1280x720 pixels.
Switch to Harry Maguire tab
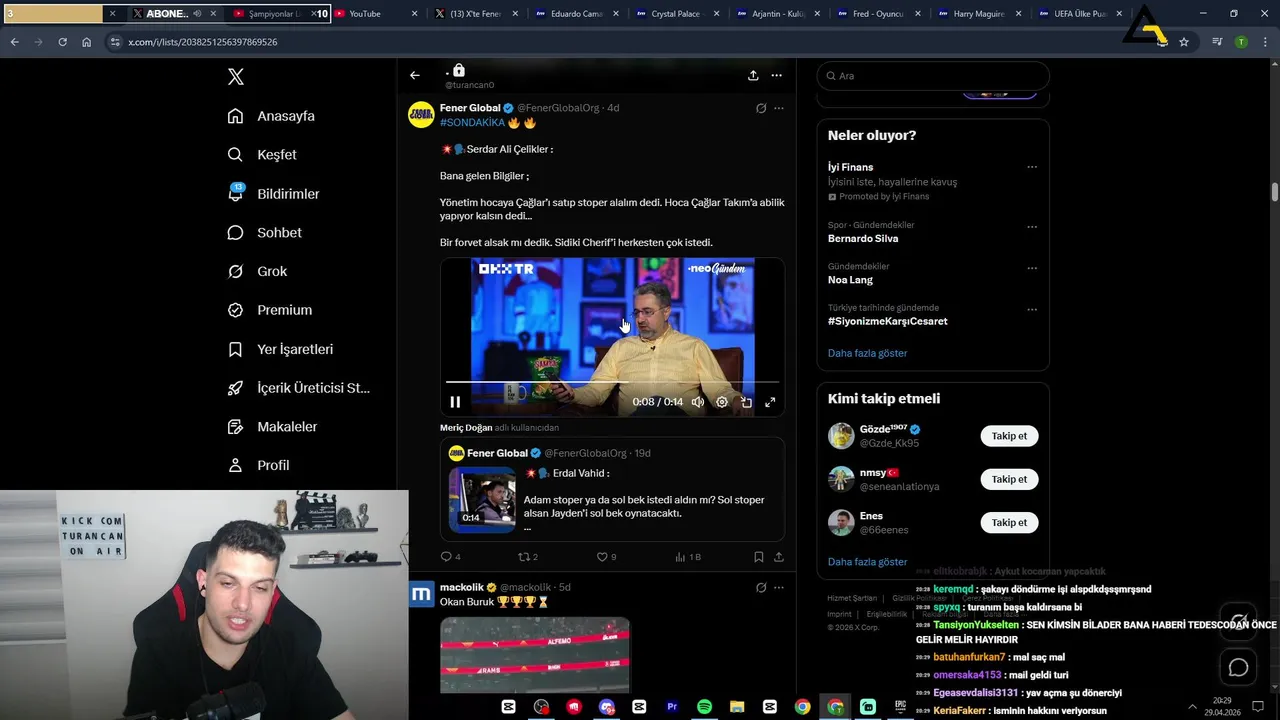978,14
